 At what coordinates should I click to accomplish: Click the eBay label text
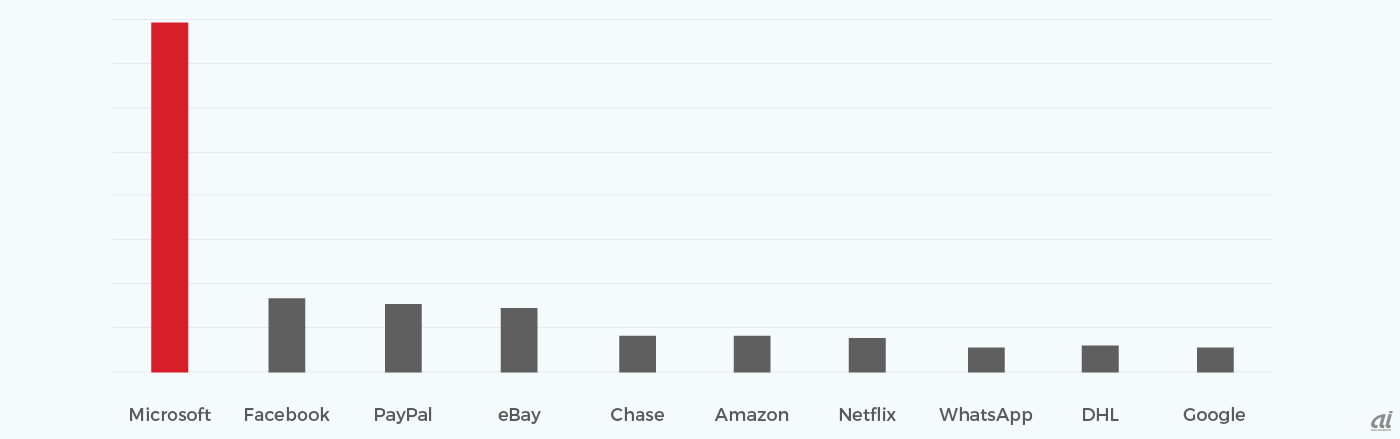point(519,415)
